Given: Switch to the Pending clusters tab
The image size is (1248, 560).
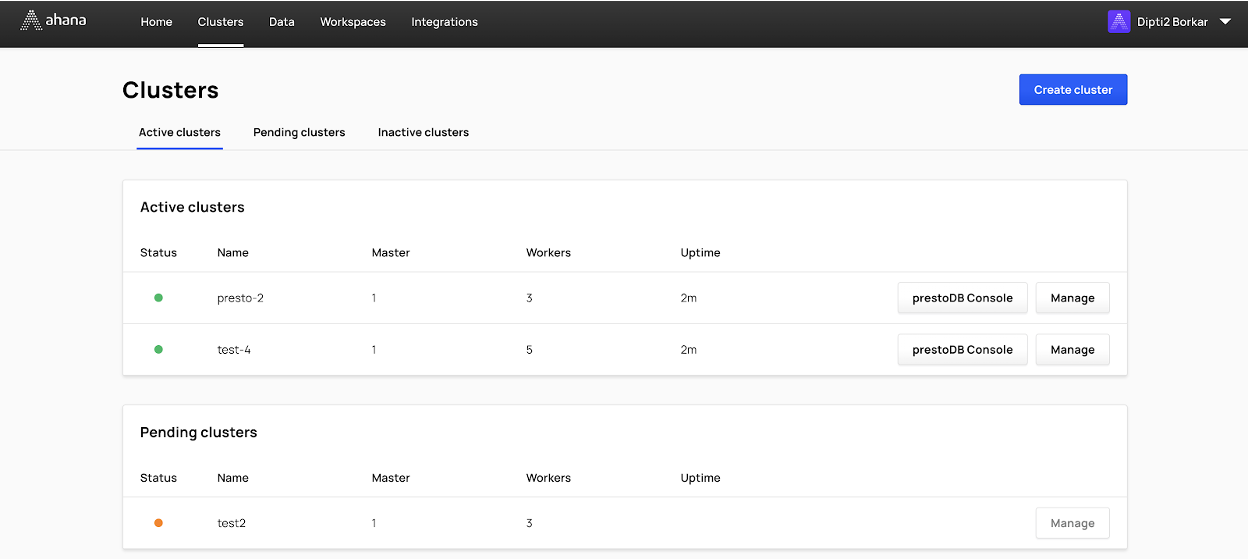Looking at the screenshot, I should pos(299,132).
